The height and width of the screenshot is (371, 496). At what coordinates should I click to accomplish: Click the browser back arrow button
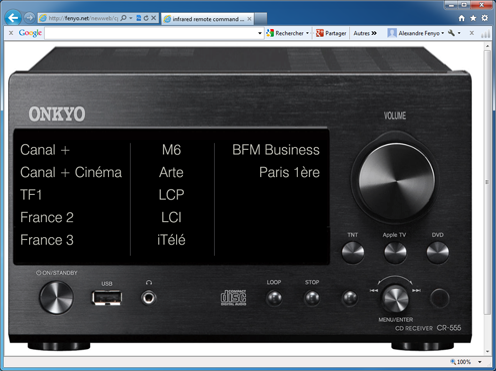pyautogui.click(x=13, y=18)
